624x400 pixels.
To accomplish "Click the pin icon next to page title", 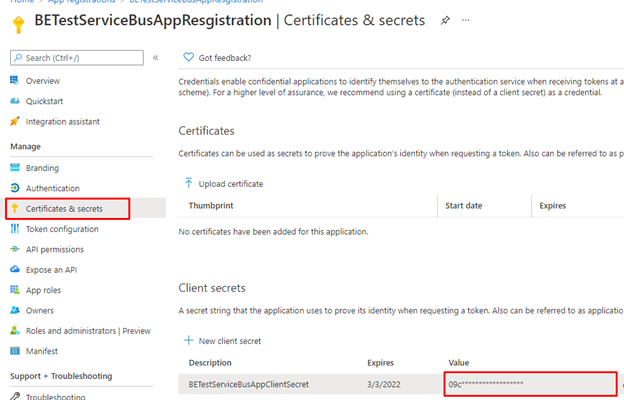I will coord(445,20).
